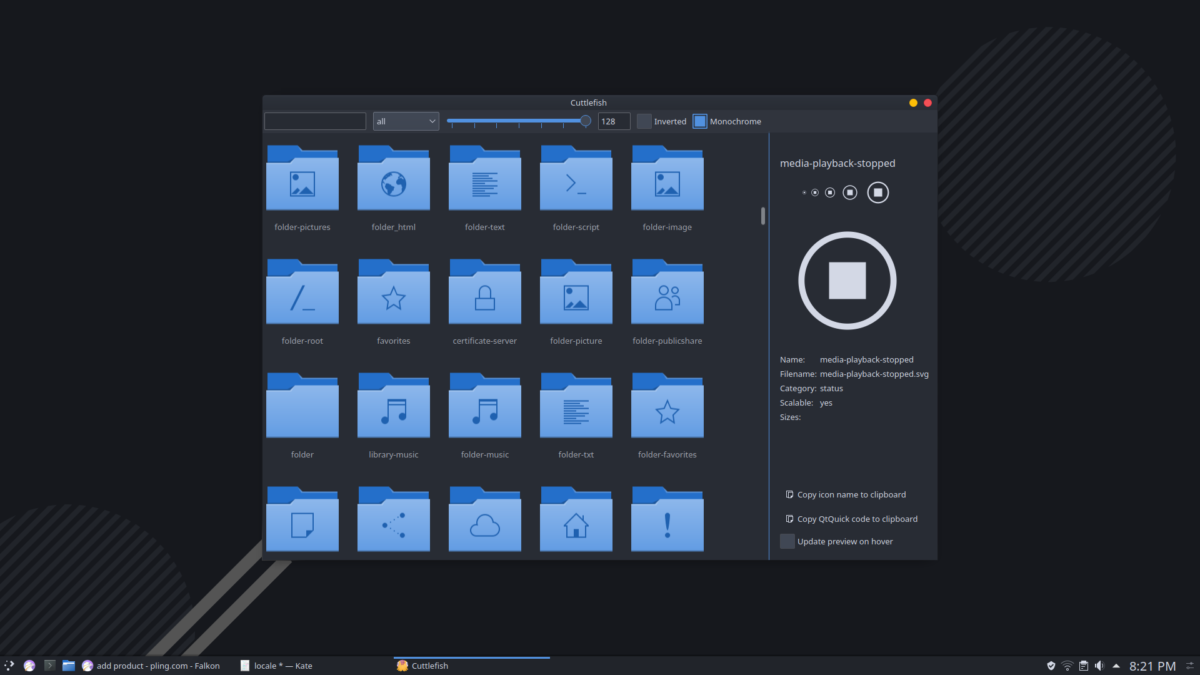Disable the Monochrome checkbox
The image size is (1200, 675).
[x=700, y=121]
